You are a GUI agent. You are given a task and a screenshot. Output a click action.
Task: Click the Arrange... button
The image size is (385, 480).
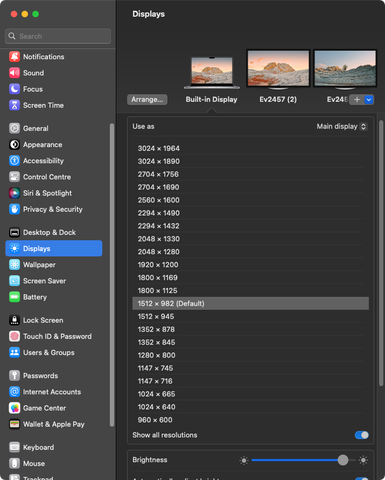(x=147, y=100)
